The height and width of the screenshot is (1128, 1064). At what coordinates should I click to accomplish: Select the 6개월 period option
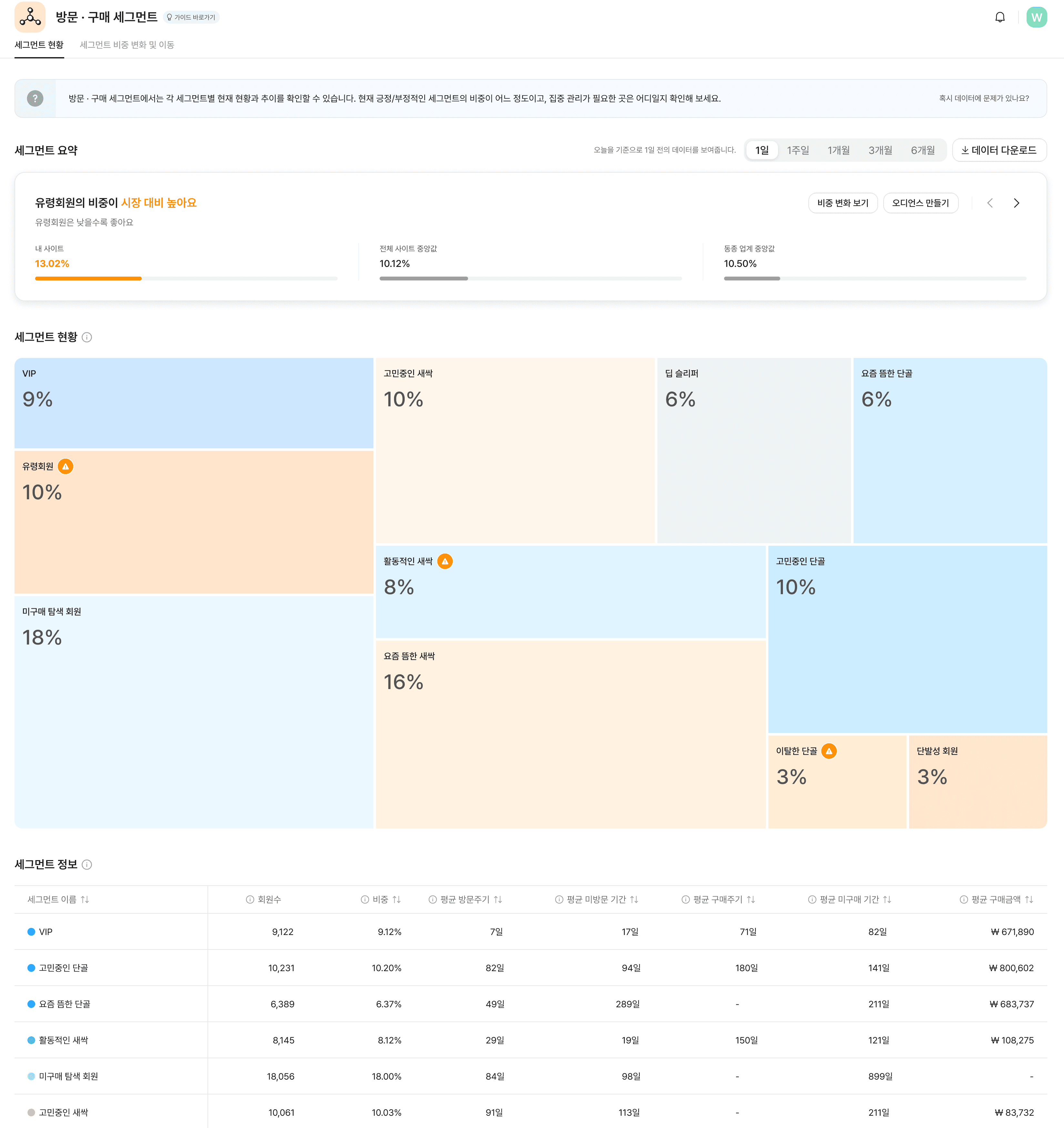pos(923,150)
